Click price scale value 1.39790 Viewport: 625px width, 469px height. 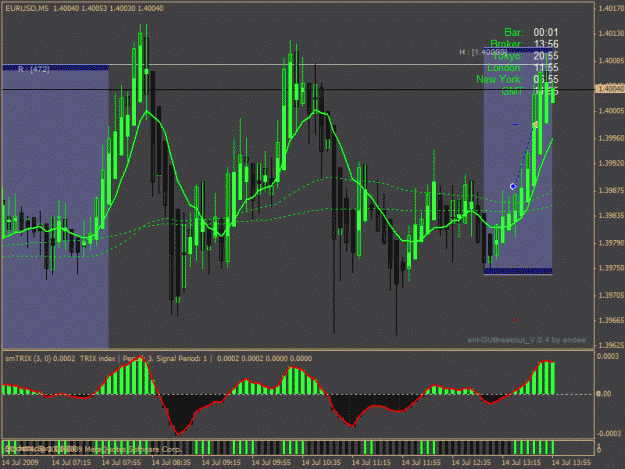click(x=611, y=243)
